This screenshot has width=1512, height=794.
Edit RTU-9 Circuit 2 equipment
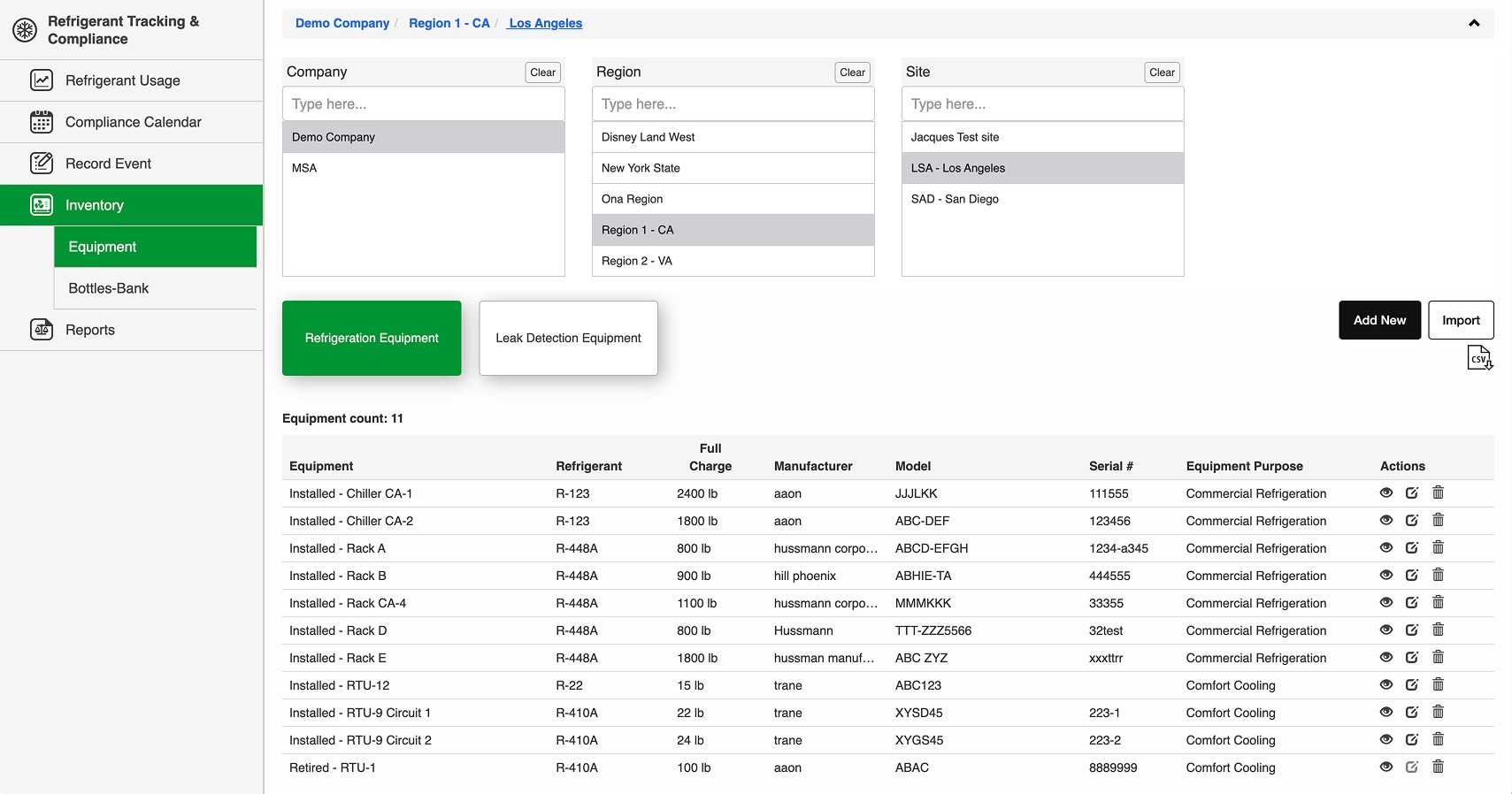click(x=1412, y=739)
